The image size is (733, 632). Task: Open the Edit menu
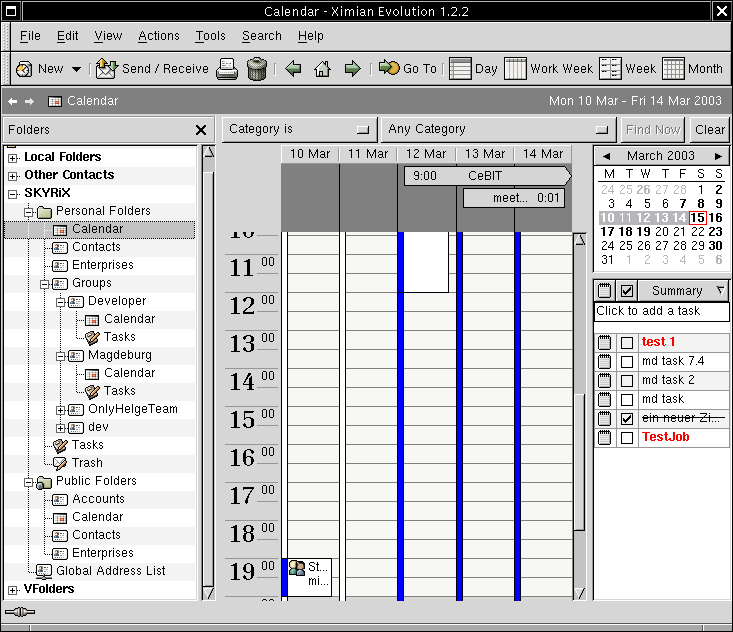pyautogui.click(x=67, y=36)
